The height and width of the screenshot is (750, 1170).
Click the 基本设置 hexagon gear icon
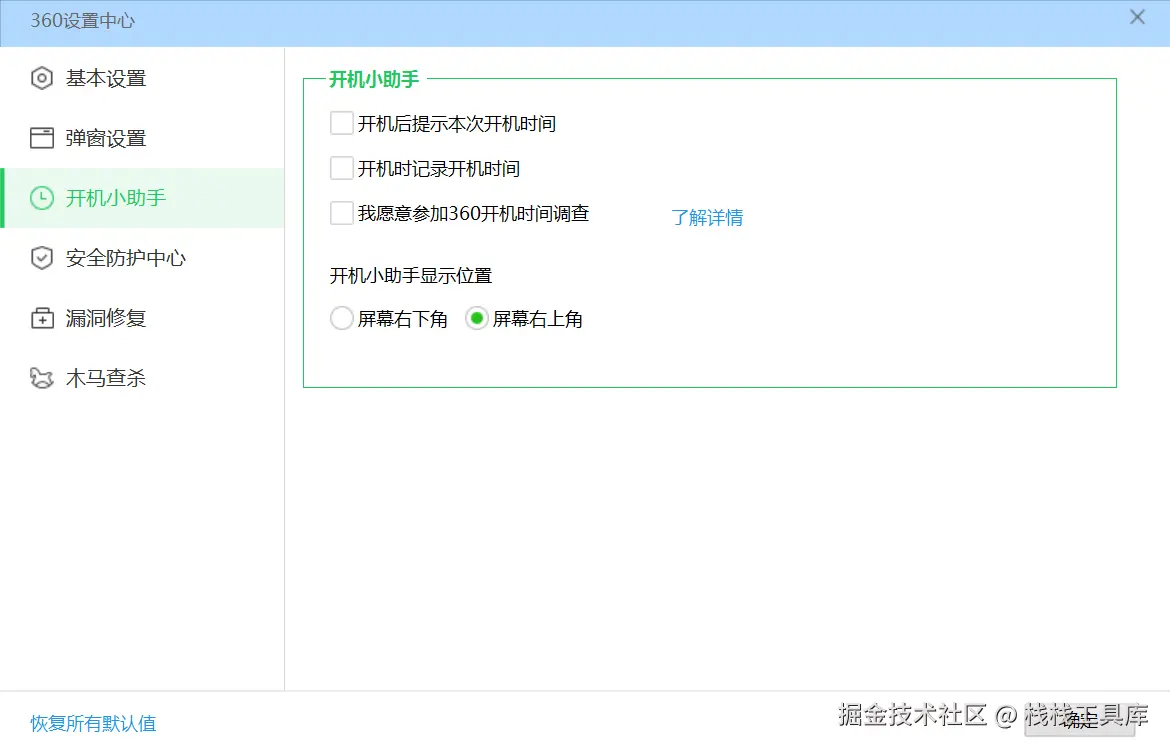[x=42, y=78]
